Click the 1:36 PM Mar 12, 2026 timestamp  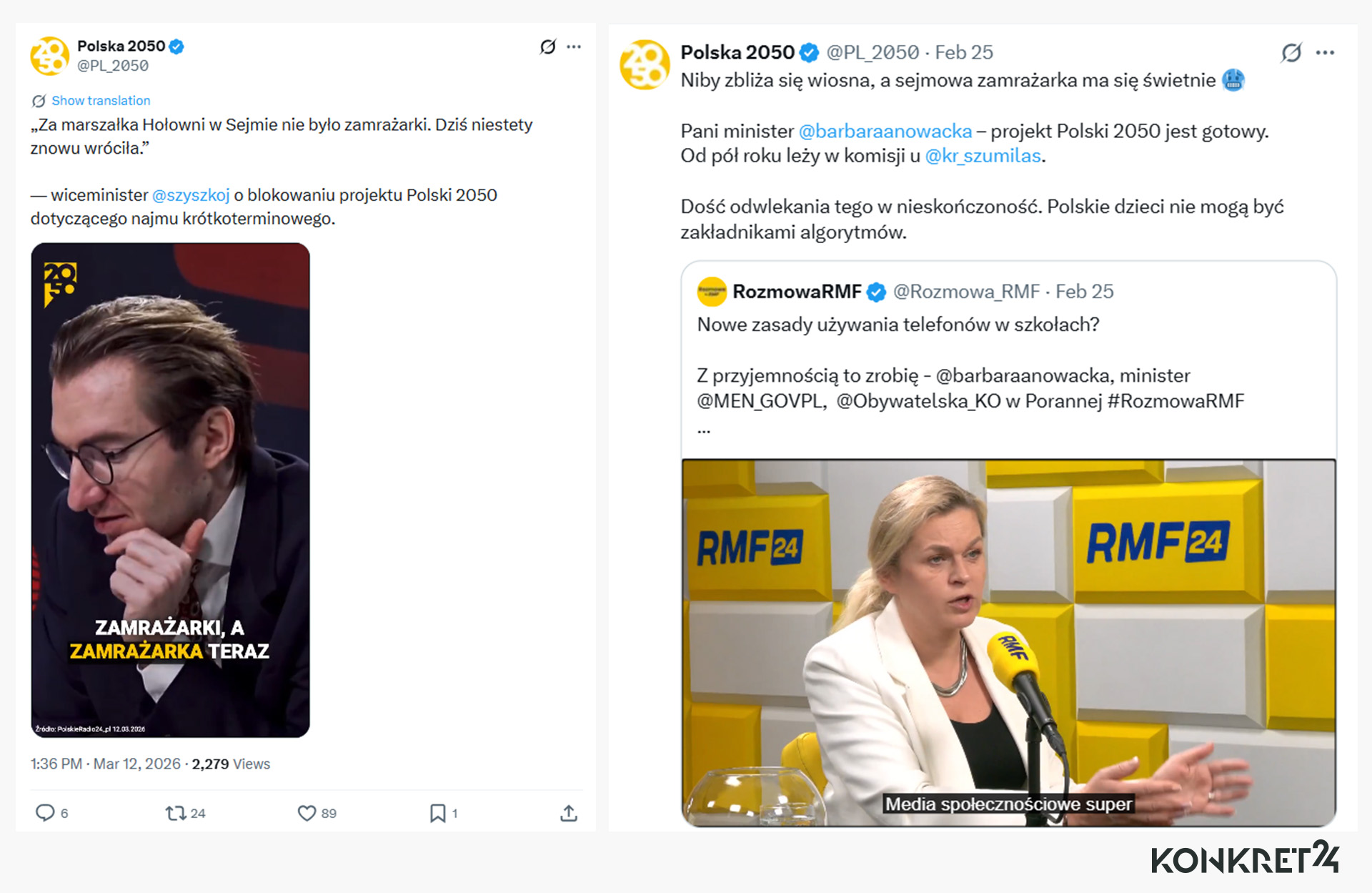point(106,764)
